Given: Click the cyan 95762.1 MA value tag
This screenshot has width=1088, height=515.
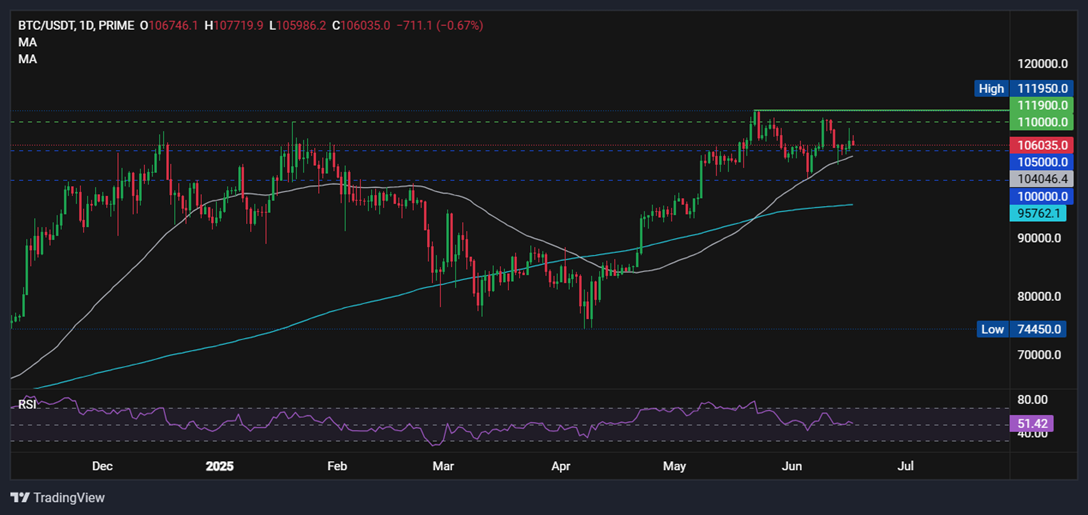Looking at the screenshot, I should coord(1037,214).
